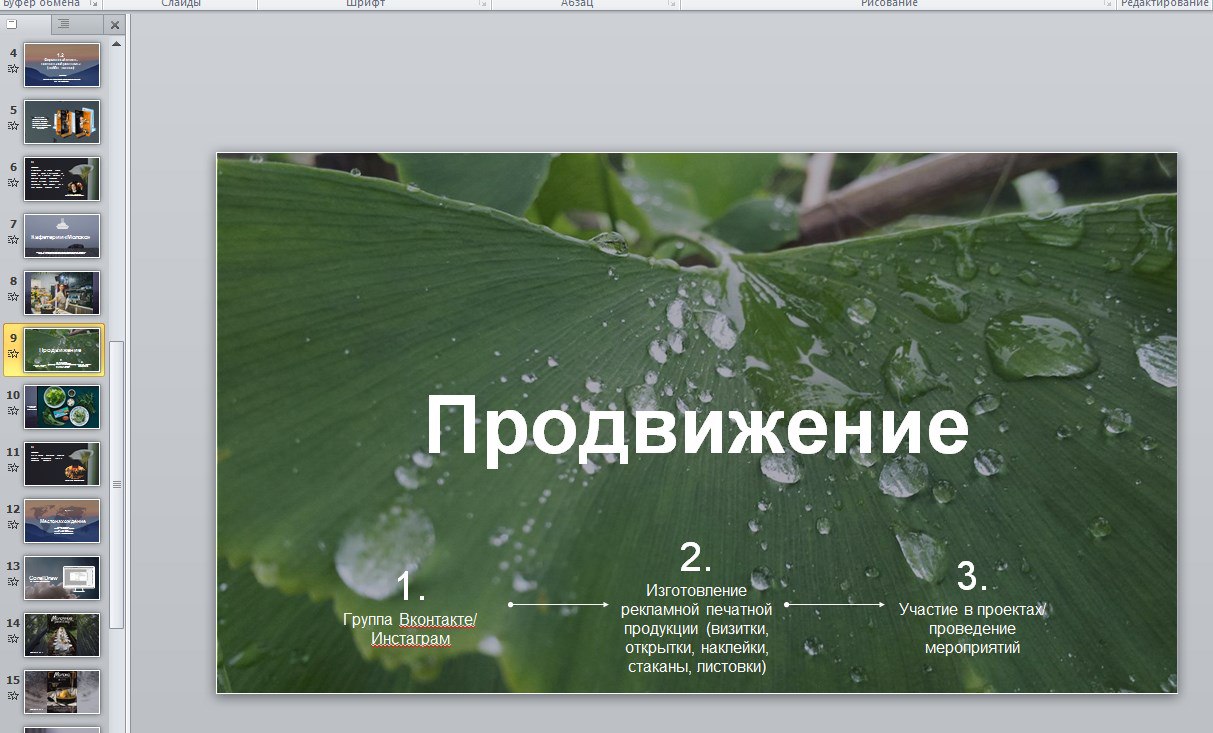
Task: Click the number '3.' on the slide
Action: (x=972, y=577)
